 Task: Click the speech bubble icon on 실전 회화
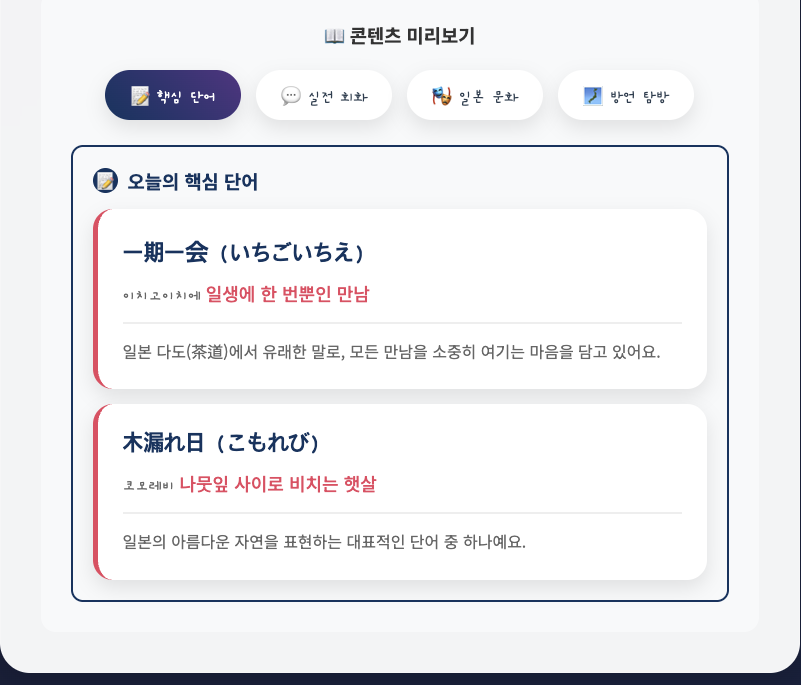291,96
